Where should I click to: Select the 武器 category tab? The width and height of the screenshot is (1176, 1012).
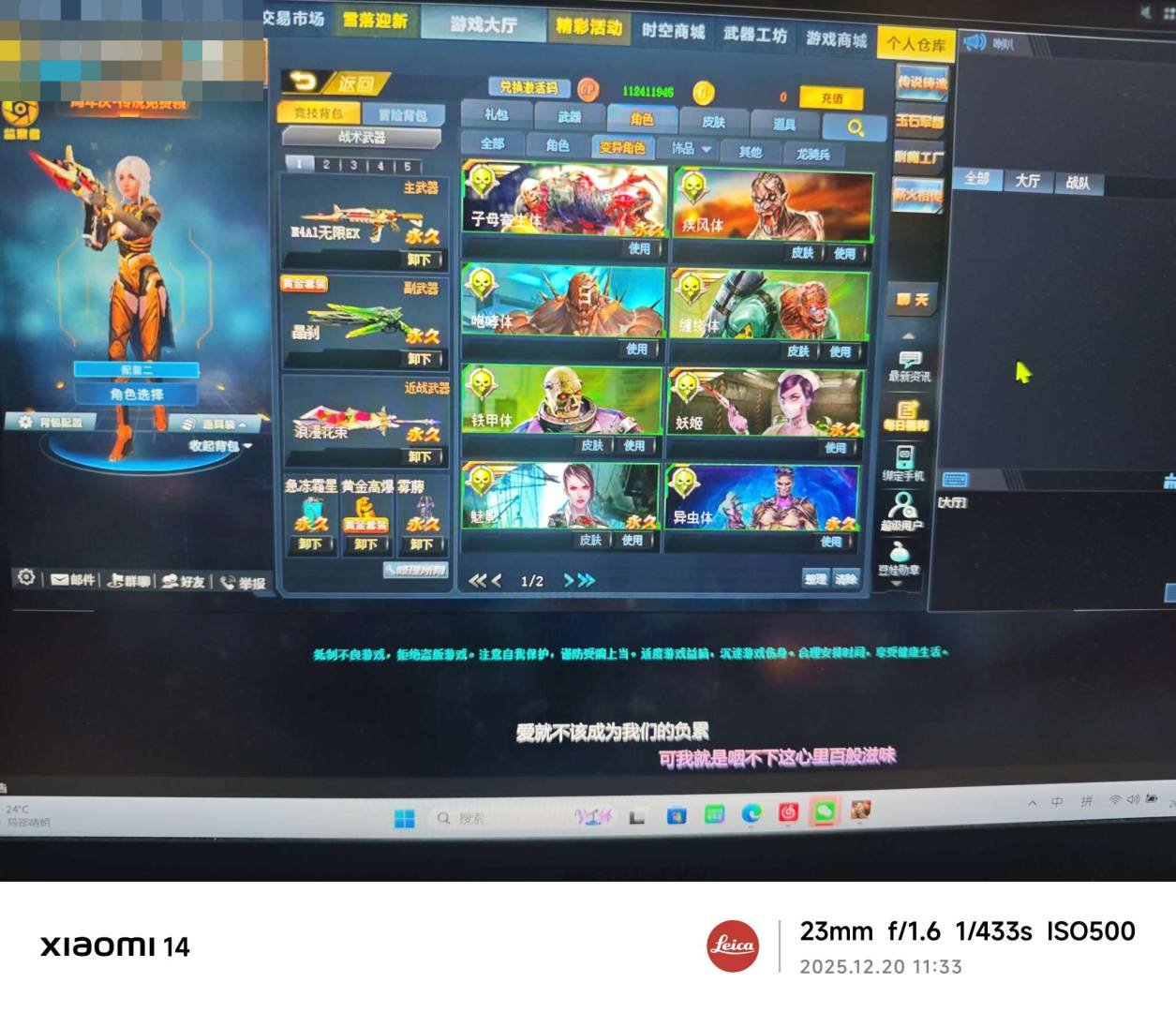click(x=569, y=117)
